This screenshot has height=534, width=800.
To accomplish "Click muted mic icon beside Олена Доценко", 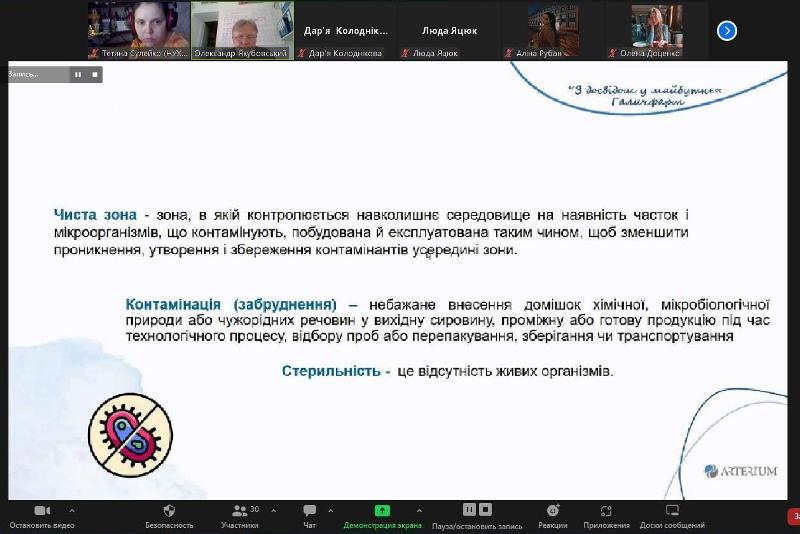I will point(613,53).
